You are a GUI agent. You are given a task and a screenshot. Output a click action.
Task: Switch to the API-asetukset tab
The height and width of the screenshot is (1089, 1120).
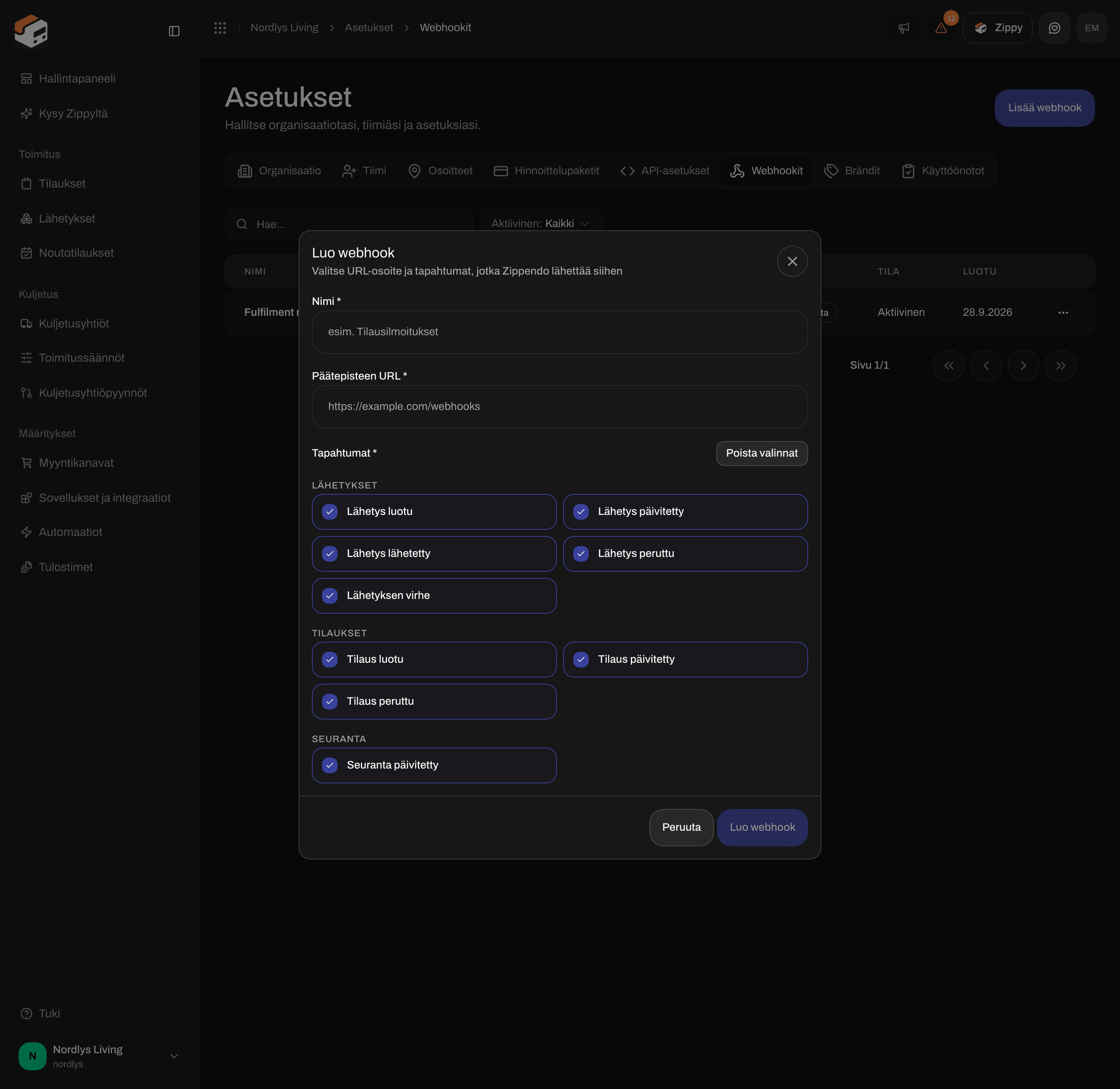click(665, 171)
